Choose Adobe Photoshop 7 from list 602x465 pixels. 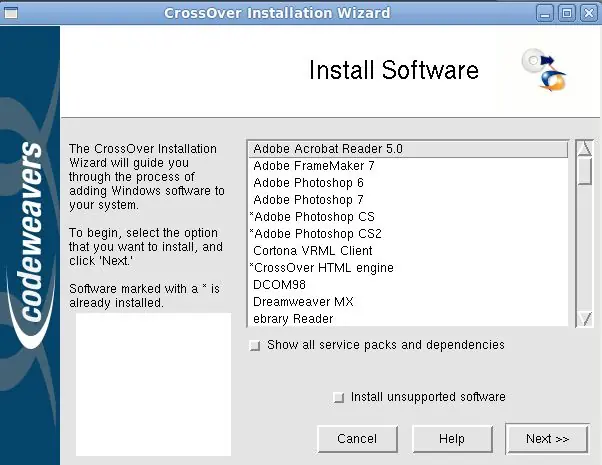(408, 200)
